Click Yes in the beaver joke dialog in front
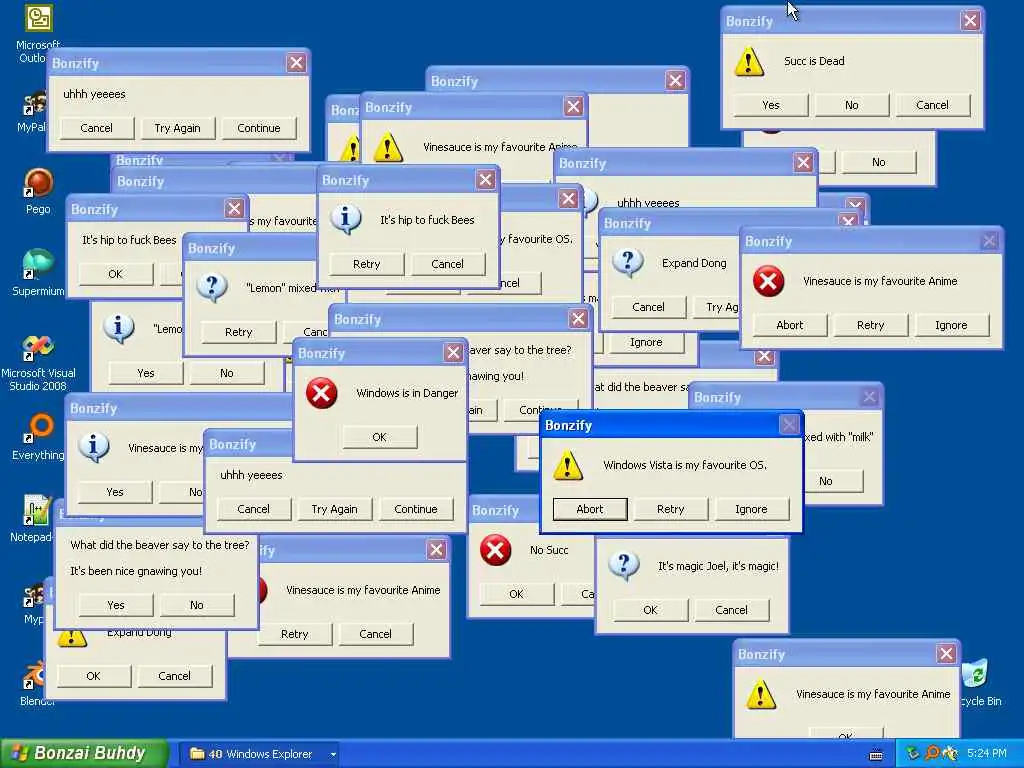This screenshot has height=768, width=1024. tap(116, 605)
